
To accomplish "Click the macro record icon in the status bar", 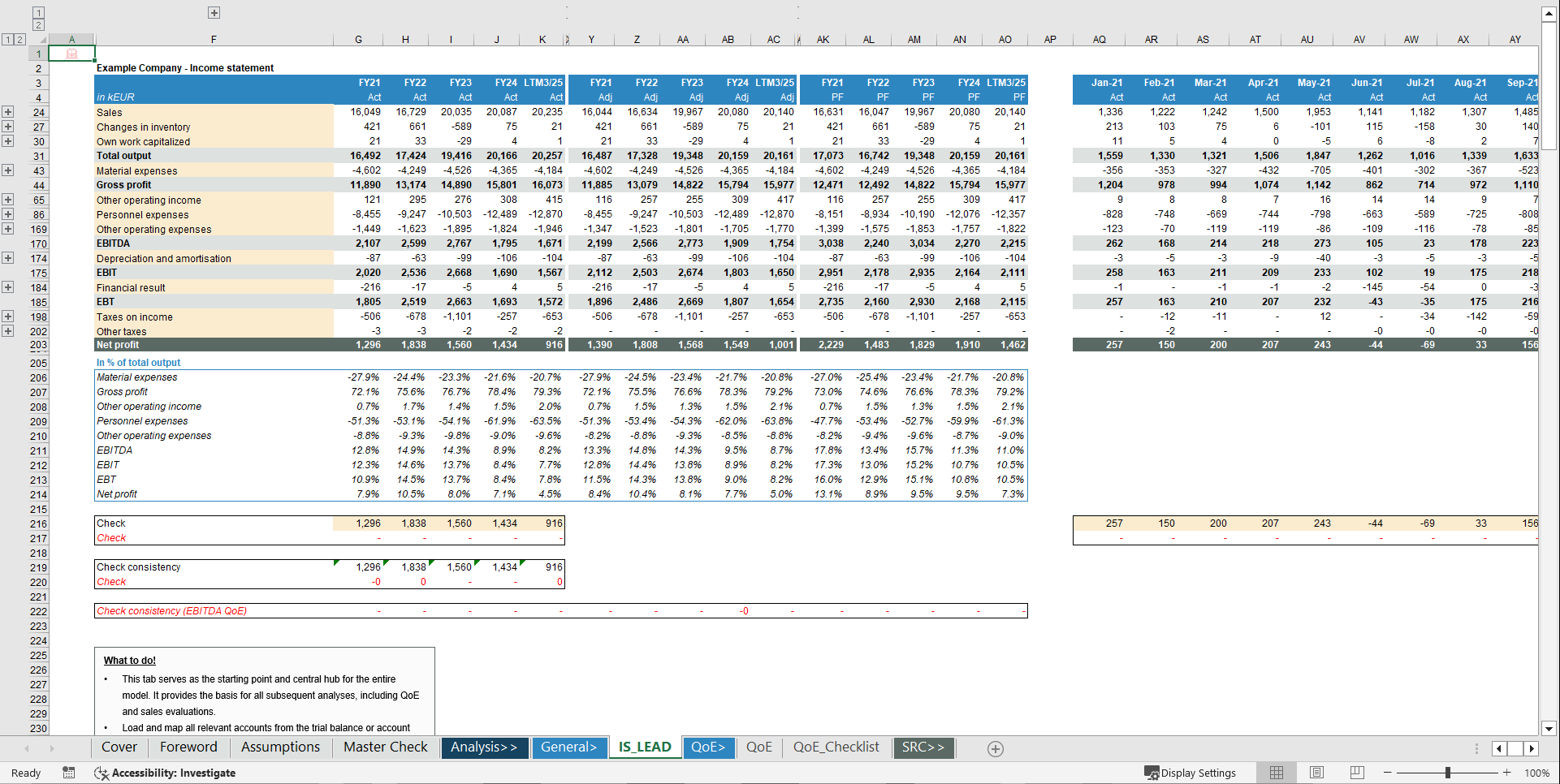I will pyautogui.click(x=69, y=773).
